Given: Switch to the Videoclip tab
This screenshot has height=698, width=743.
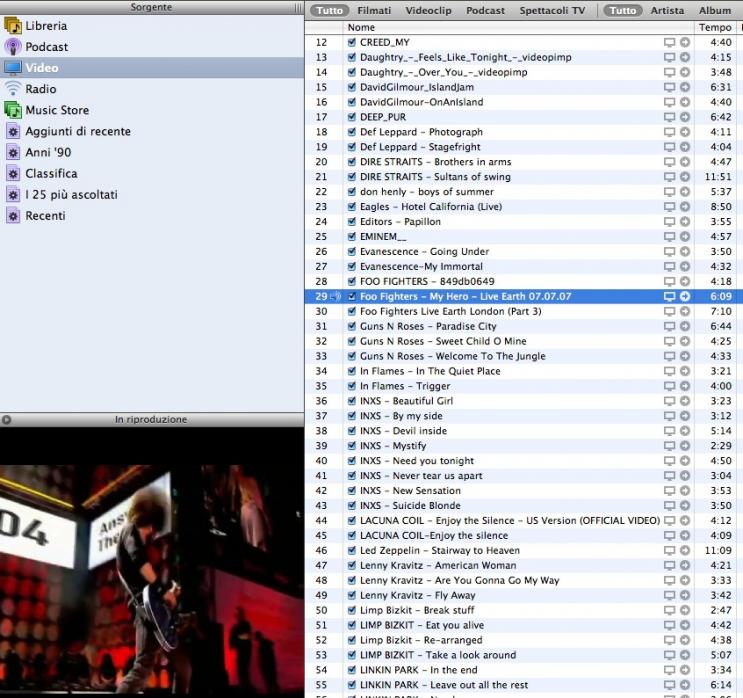Looking at the screenshot, I should (428, 10).
